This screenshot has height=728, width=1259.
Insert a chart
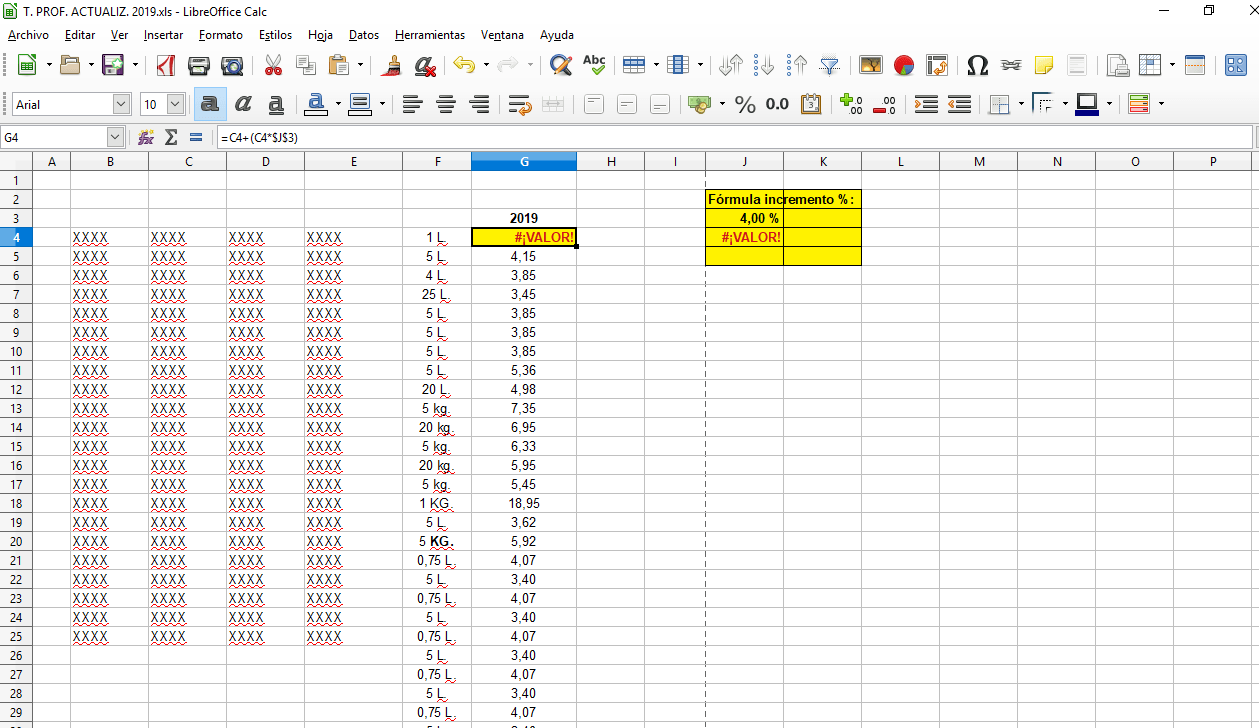tap(902, 65)
